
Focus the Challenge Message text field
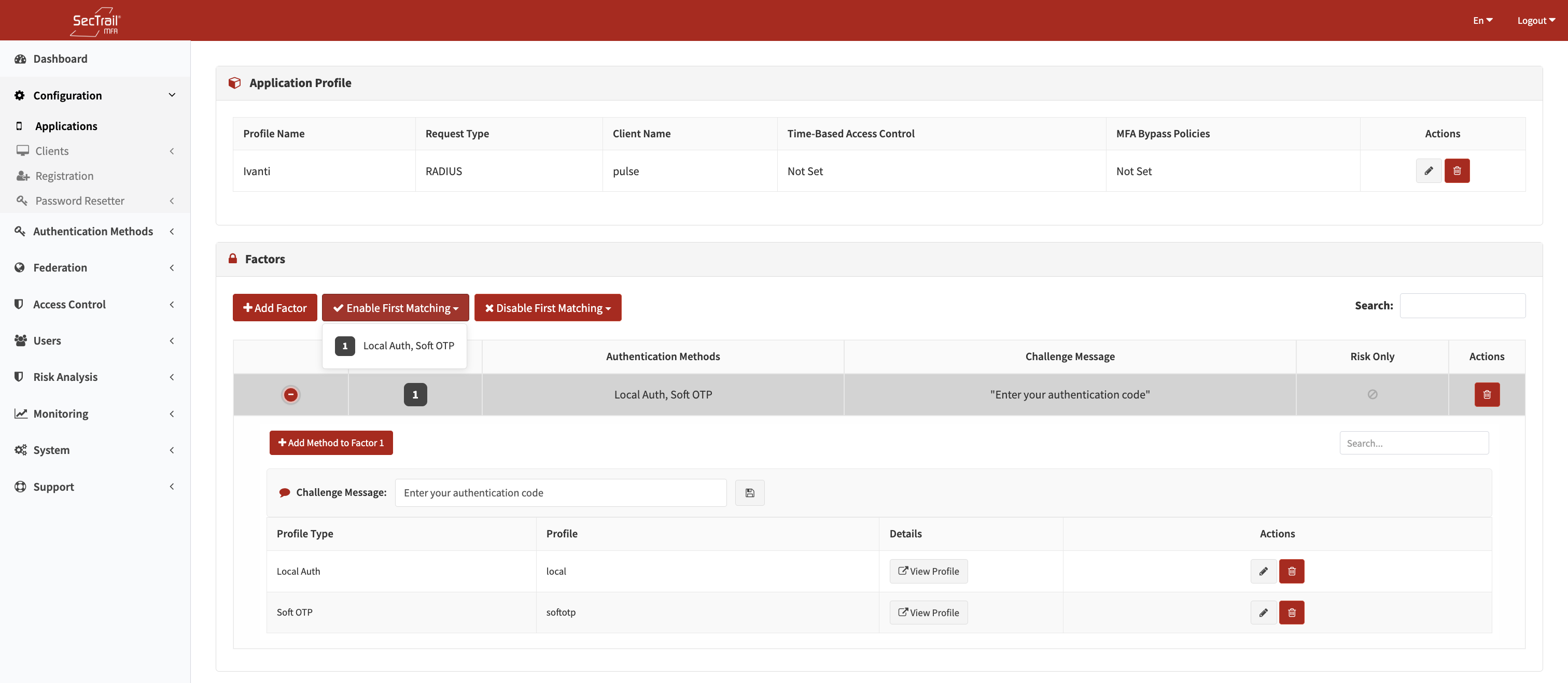click(560, 493)
